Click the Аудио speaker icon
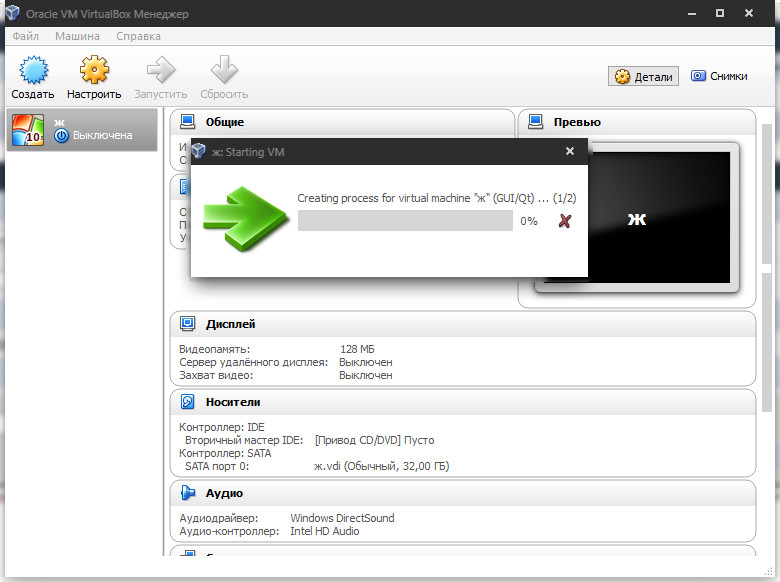Viewport: 780px width, 582px height. tap(188, 492)
